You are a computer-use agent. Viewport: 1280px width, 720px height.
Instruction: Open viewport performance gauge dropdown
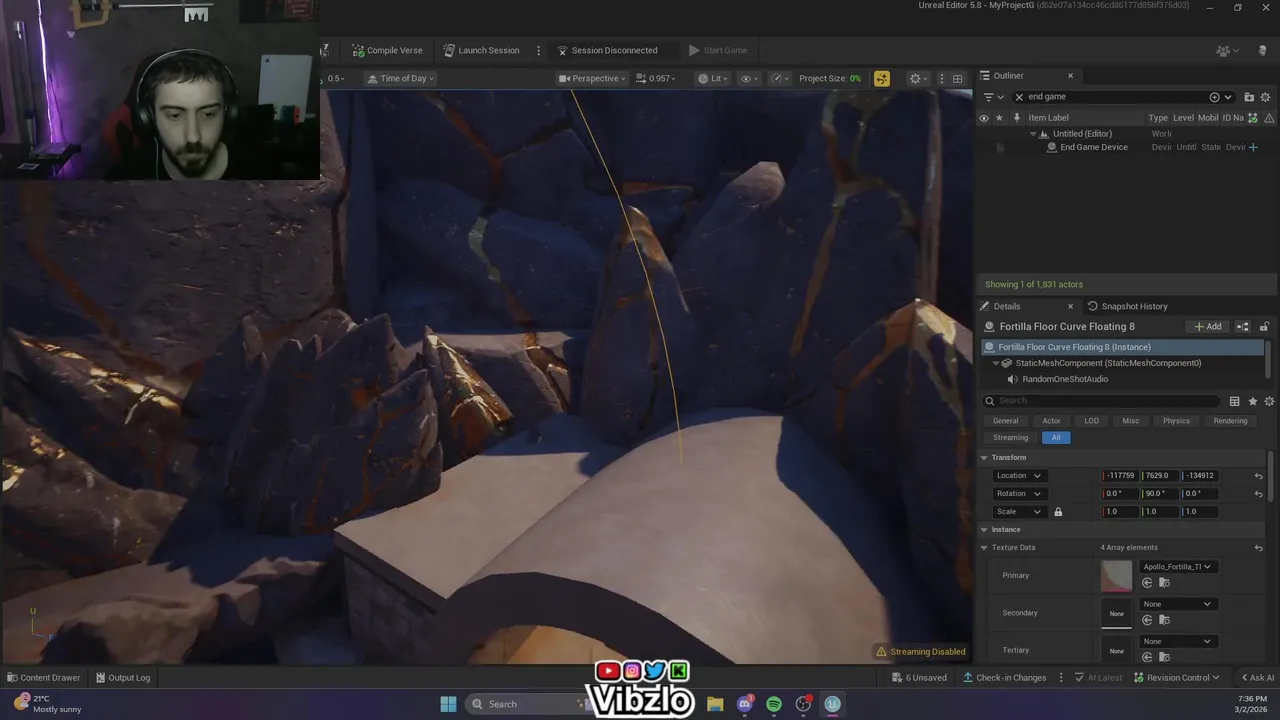[780, 78]
